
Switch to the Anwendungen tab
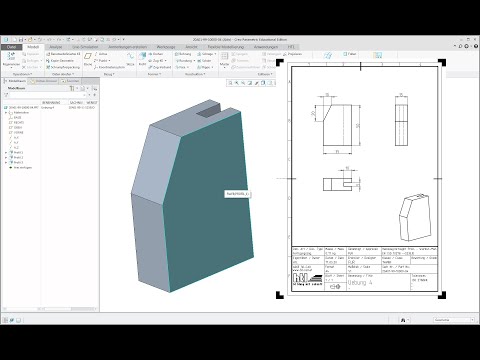click(x=266, y=47)
